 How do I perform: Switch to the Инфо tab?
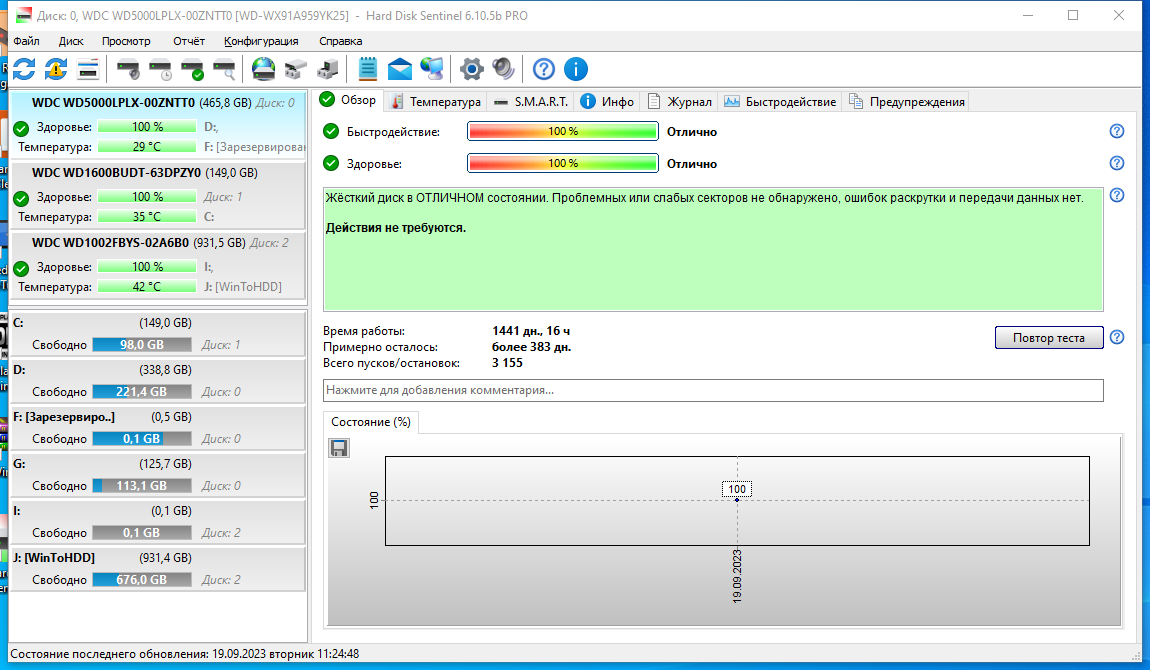(x=607, y=102)
